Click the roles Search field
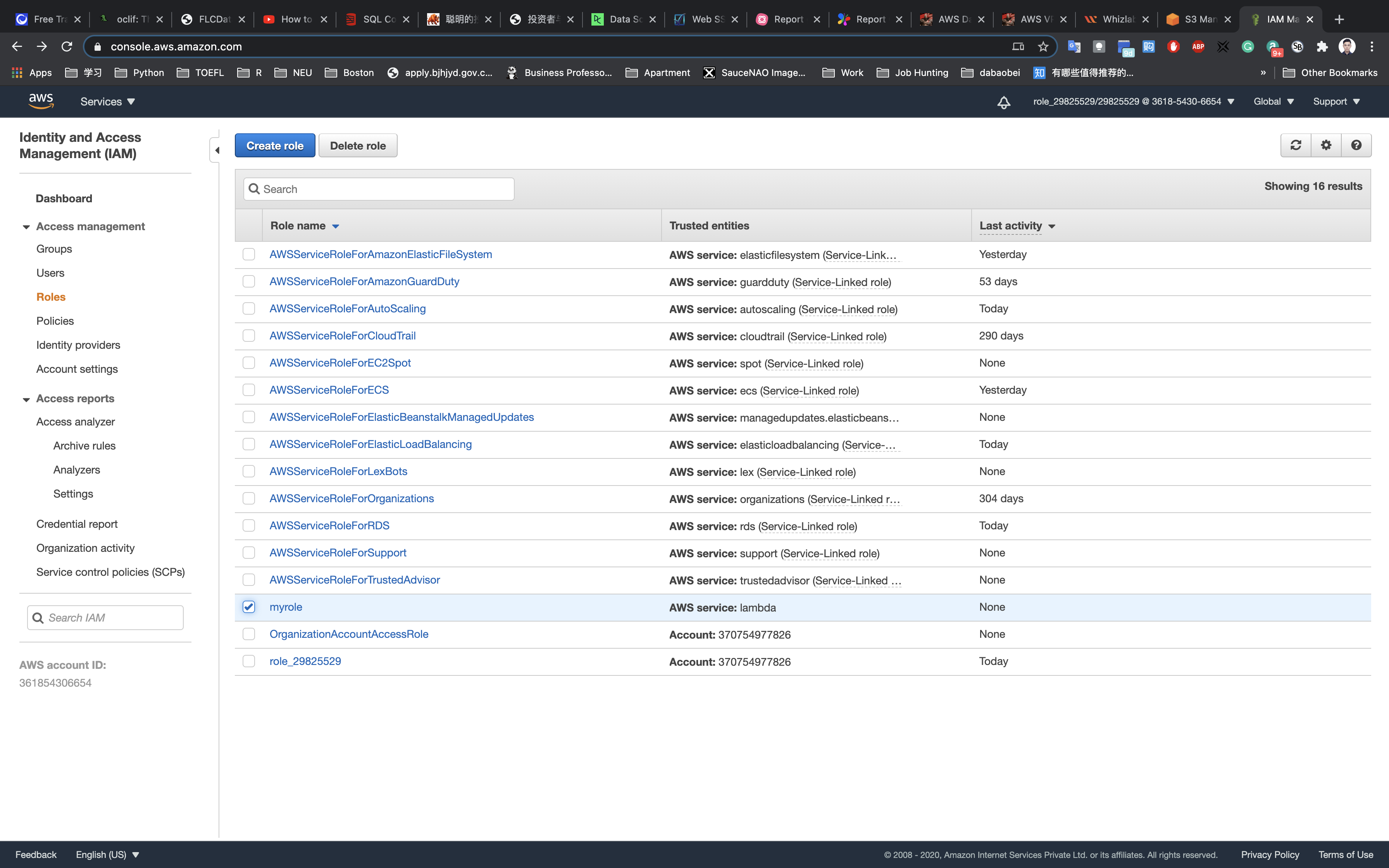Screen dimensions: 1389x868 coord(379,189)
